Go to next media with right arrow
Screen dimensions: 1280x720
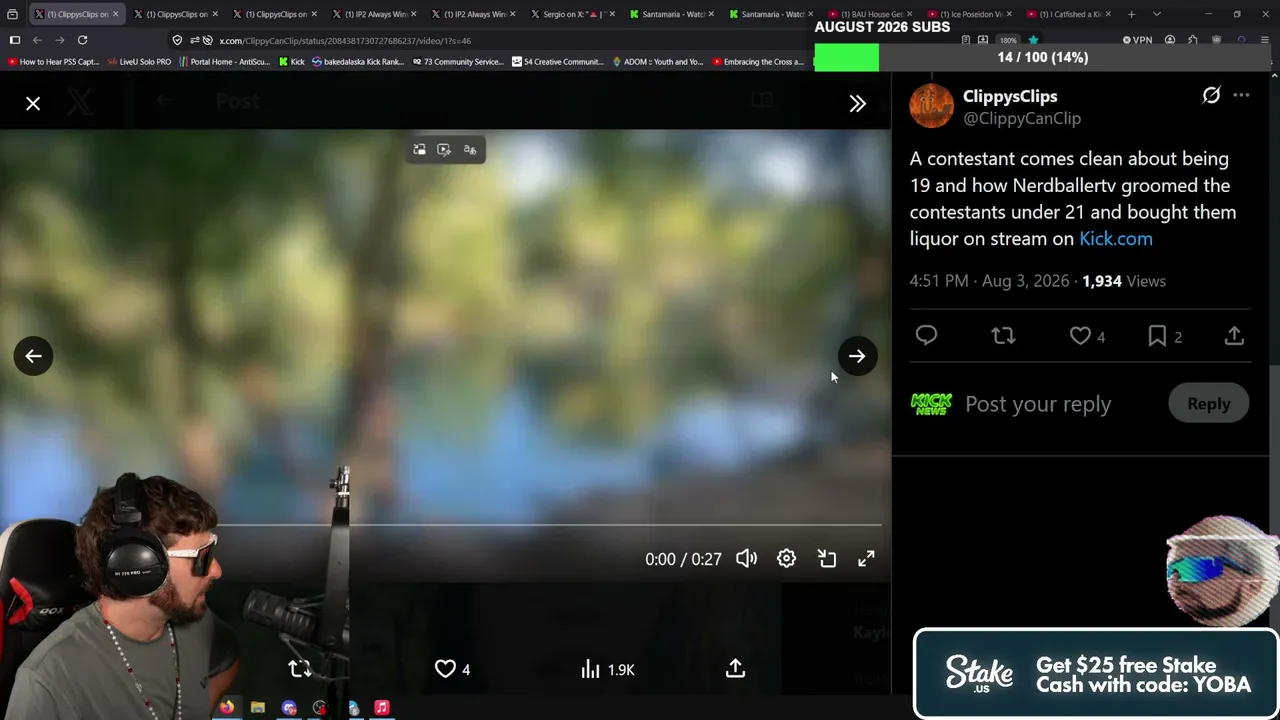point(857,356)
